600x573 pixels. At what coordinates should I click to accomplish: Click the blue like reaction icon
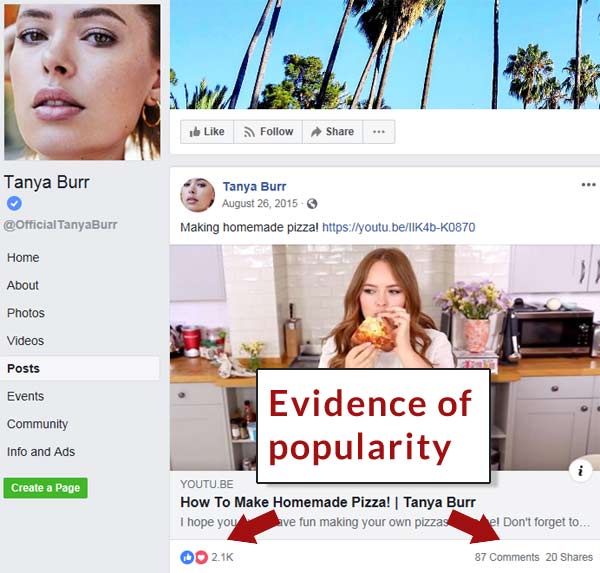click(187, 557)
